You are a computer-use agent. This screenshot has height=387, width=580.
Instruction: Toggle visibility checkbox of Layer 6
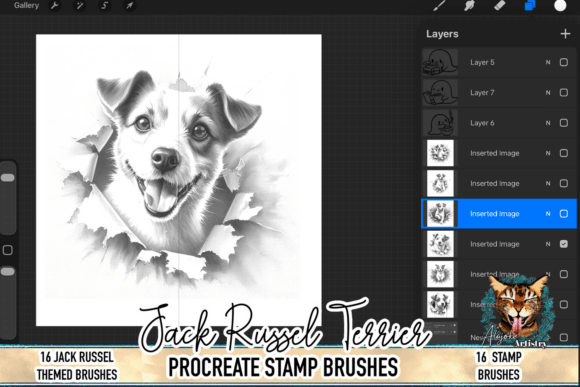(x=564, y=123)
